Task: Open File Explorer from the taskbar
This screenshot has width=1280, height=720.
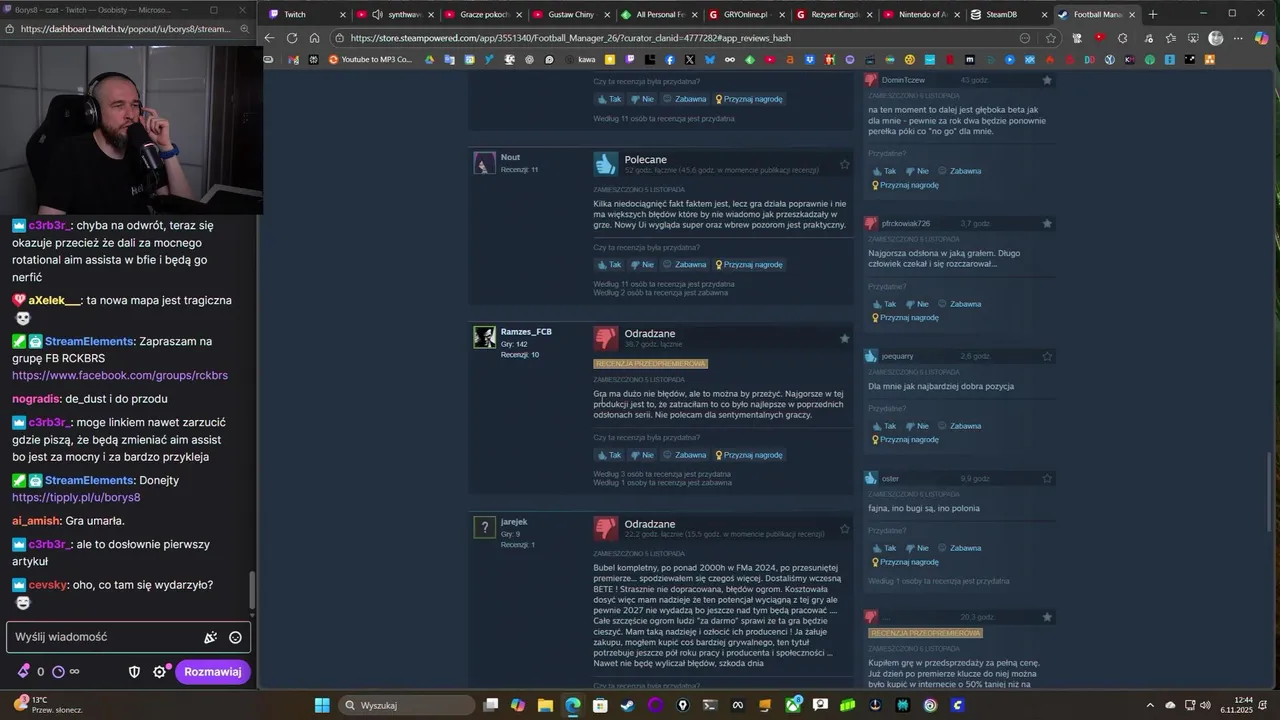Action: click(x=545, y=705)
